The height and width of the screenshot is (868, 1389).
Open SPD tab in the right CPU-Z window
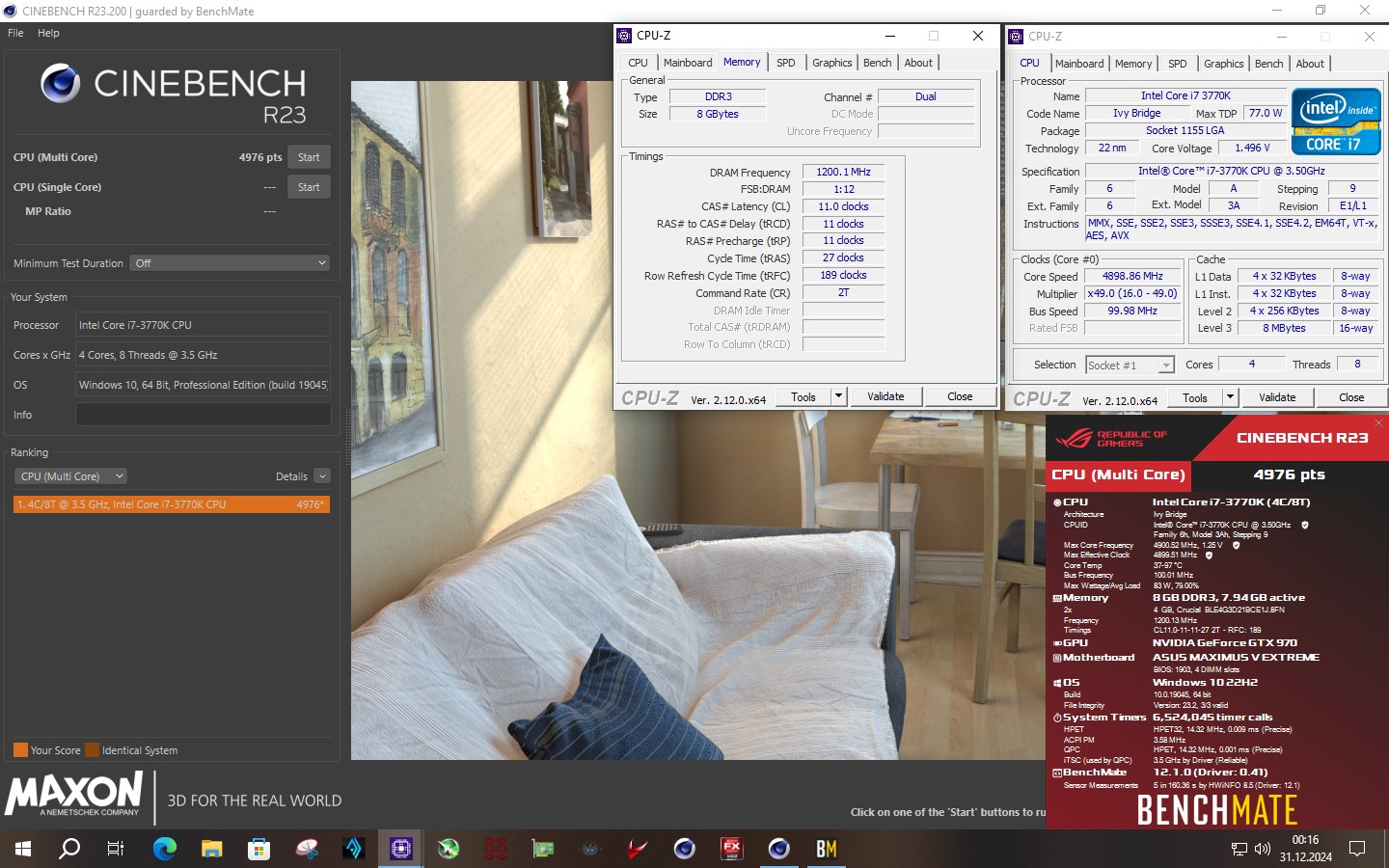click(1178, 64)
